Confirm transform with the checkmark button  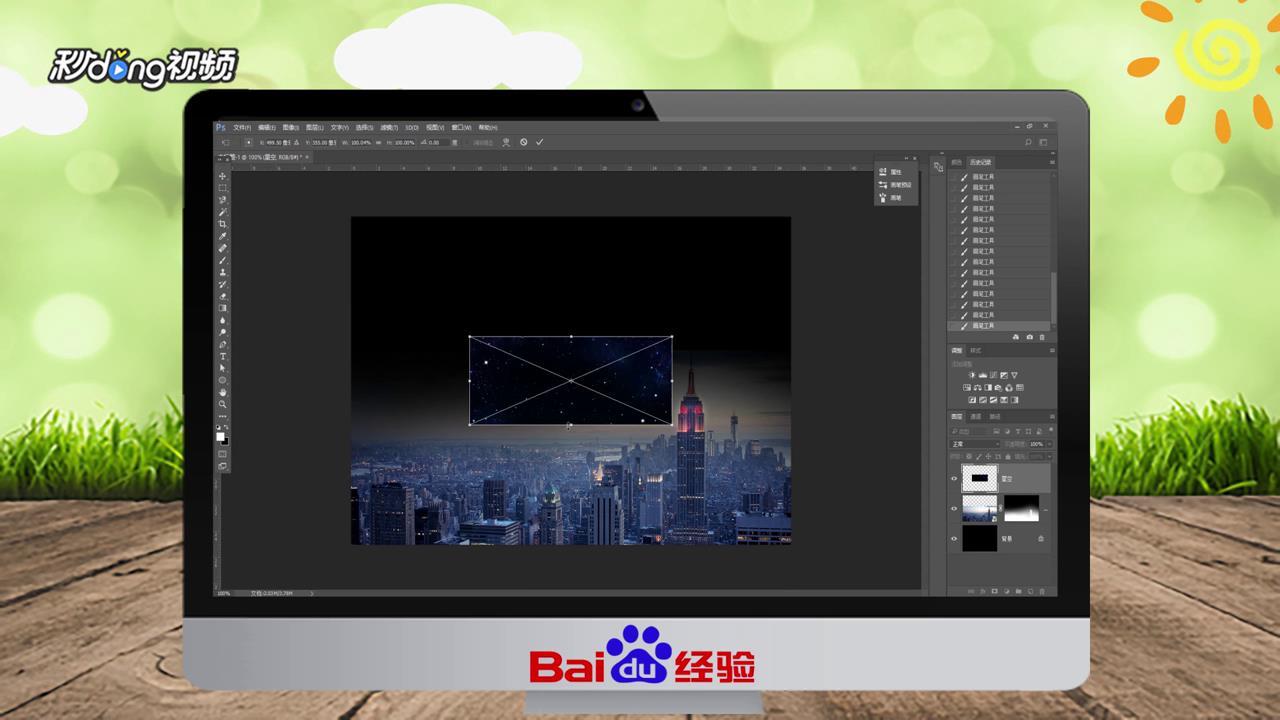[540, 141]
